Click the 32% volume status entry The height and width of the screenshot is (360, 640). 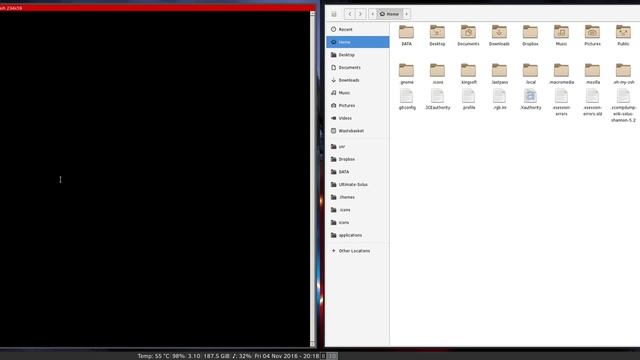(x=242, y=356)
